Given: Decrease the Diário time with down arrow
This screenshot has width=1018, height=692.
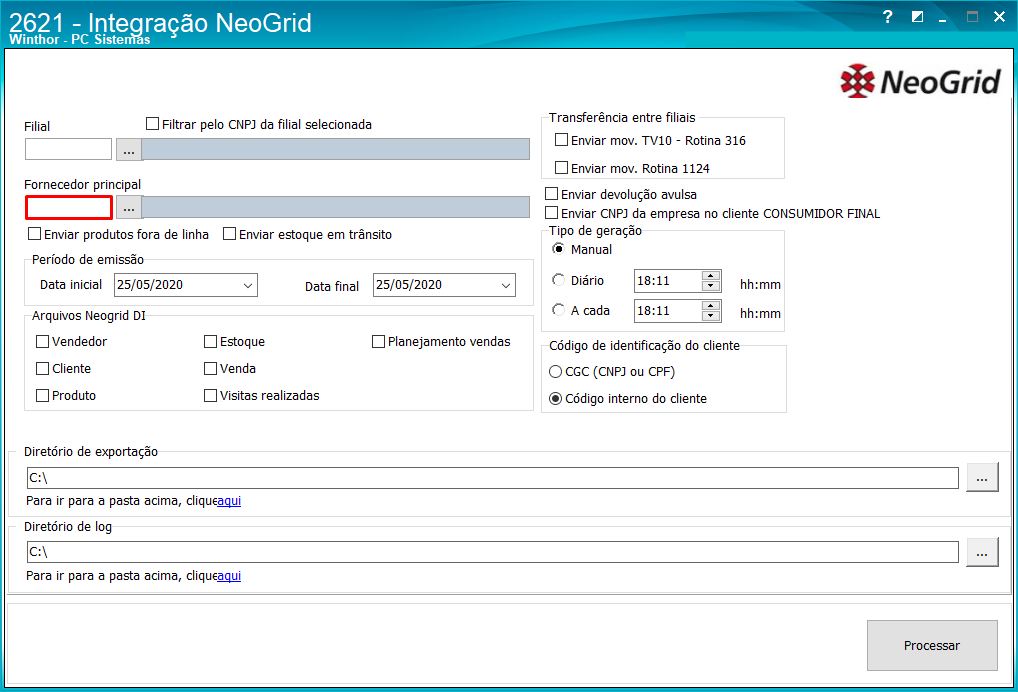Looking at the screenshot, I should coord(711,286).
